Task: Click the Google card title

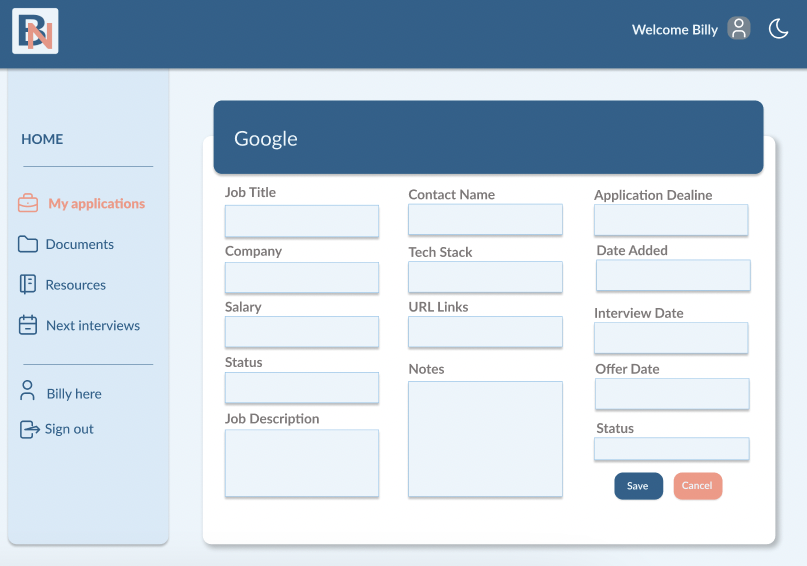Action: (266, 139)
